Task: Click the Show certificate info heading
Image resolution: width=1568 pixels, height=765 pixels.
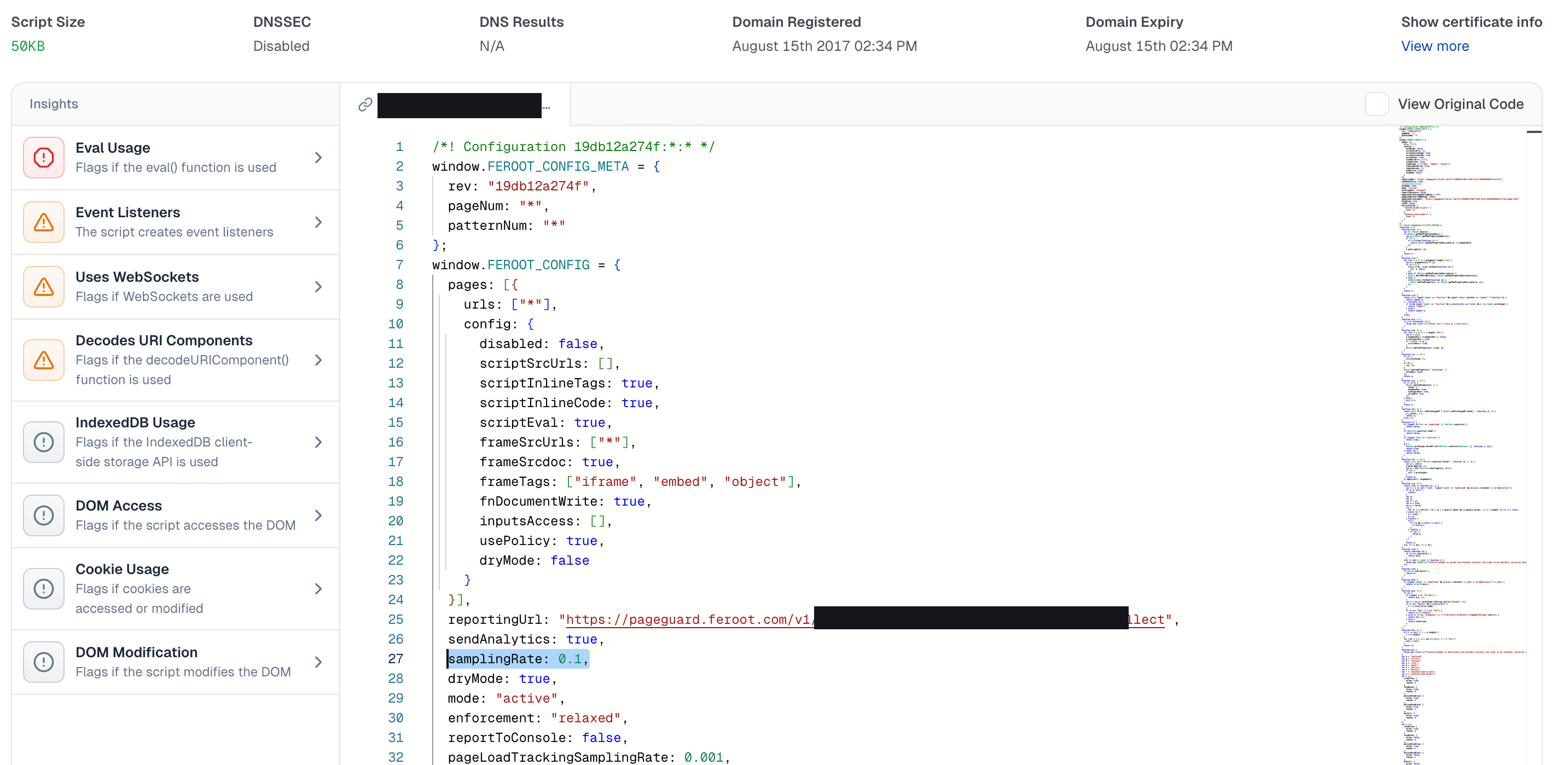Action: [x=1471, y=22]
